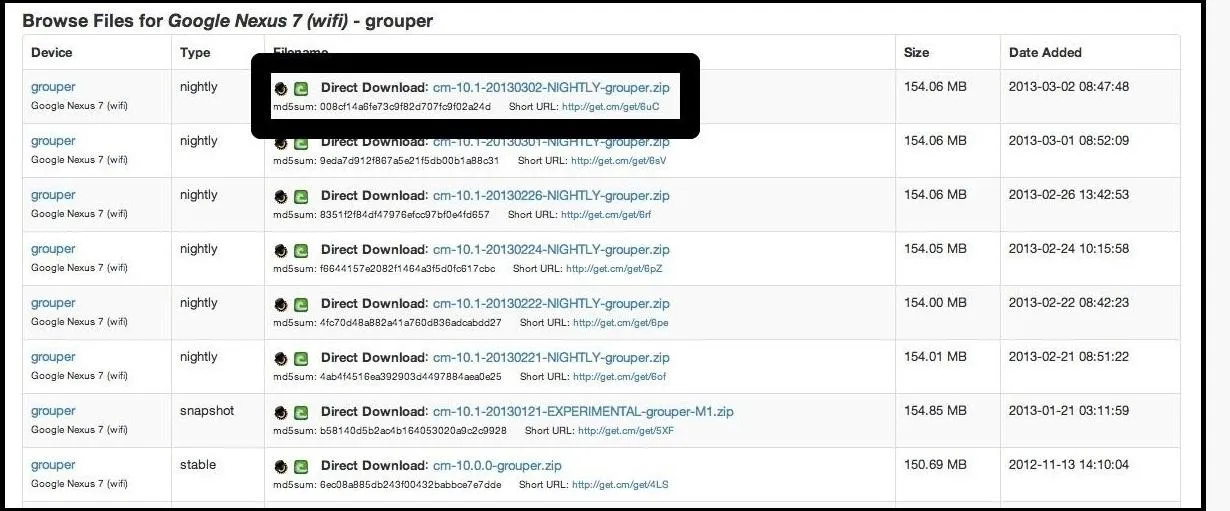Open short URL http://get.cm/get/5XF
This screenshot has height=511, width=1230.
click(x=626, y=430)
